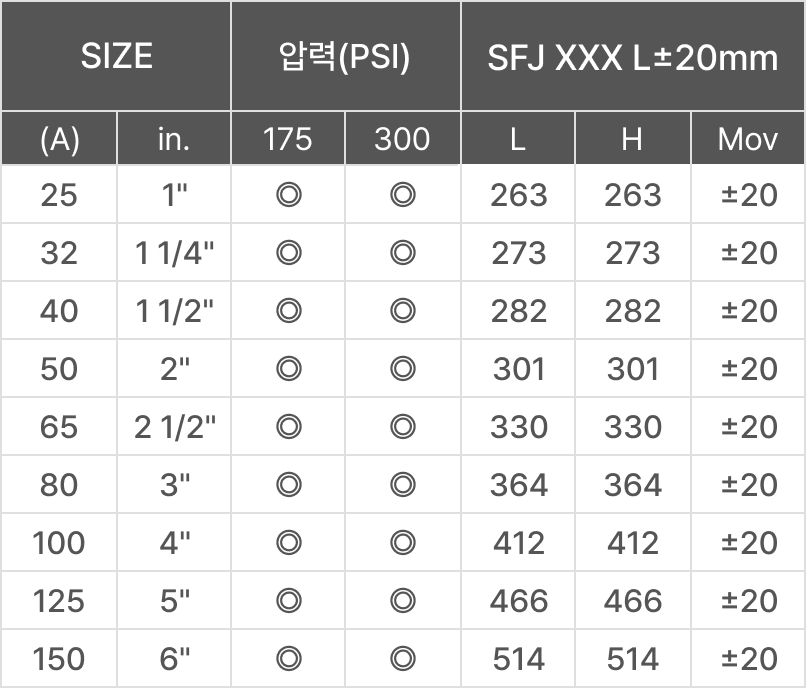The image size is (806, 688).
Task: Click the SIZE column header
Action: tap(116, 56)
